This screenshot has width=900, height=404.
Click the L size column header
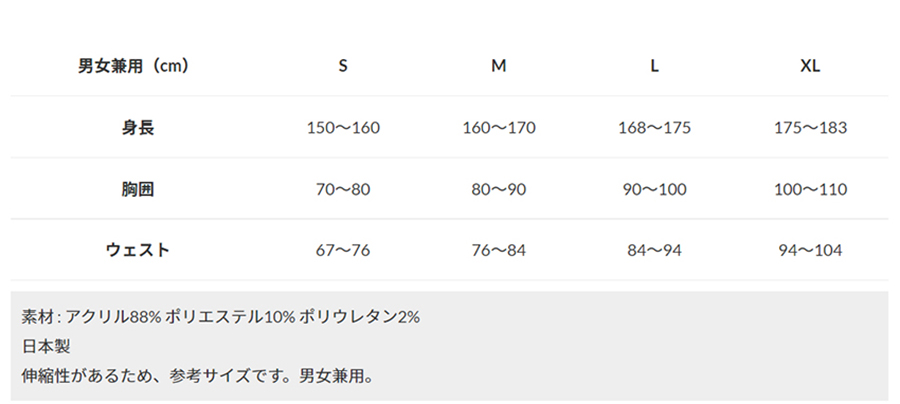[x=654, y=66]
